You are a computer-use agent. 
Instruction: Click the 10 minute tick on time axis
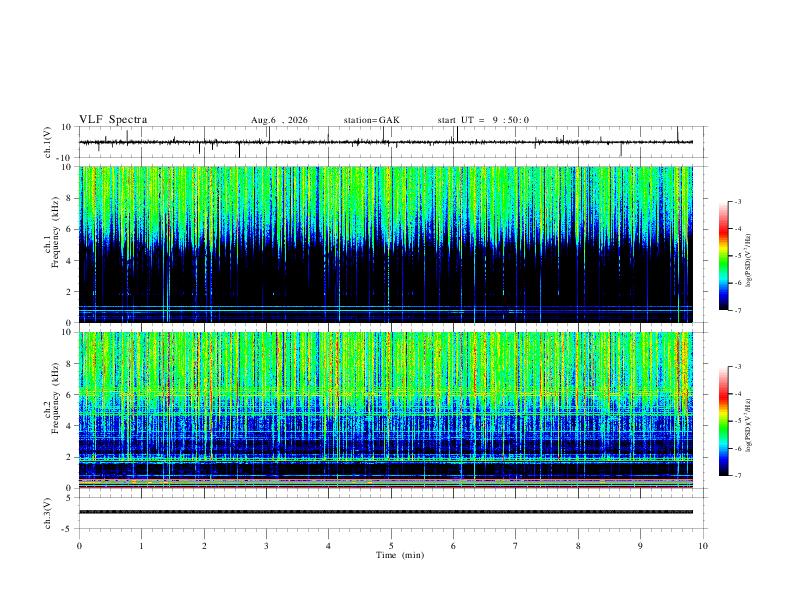coord(703,546)
